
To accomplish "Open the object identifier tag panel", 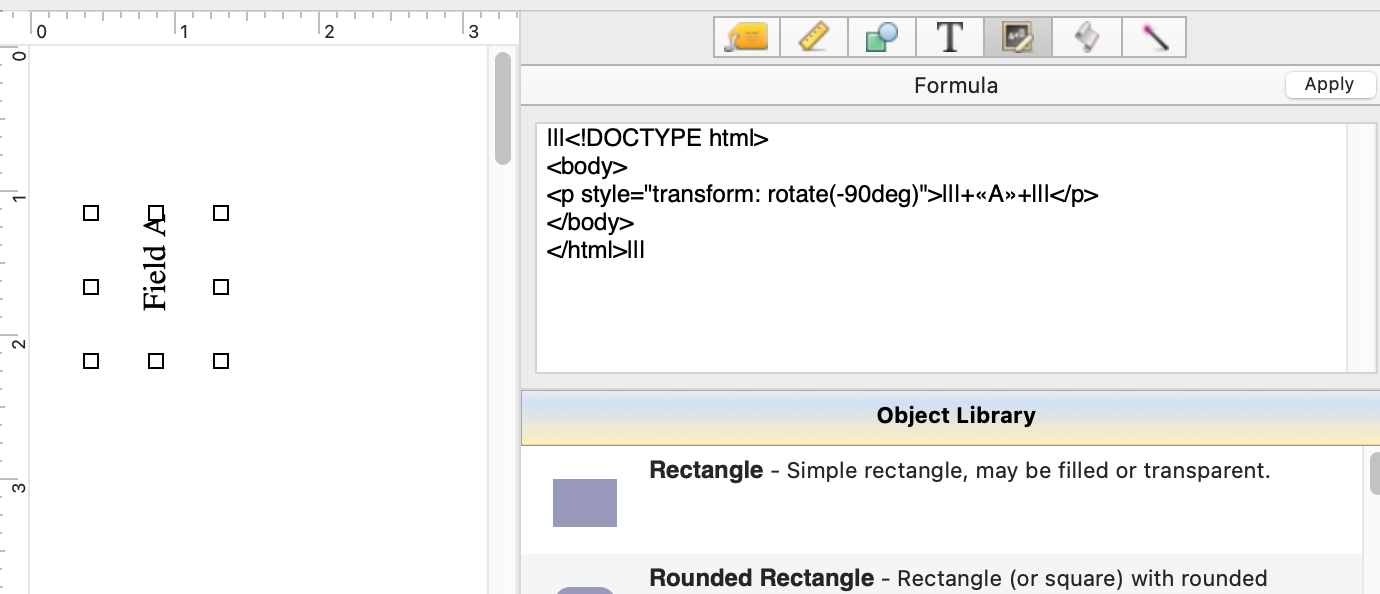I will pyautogui.click(x=746, y=38).
